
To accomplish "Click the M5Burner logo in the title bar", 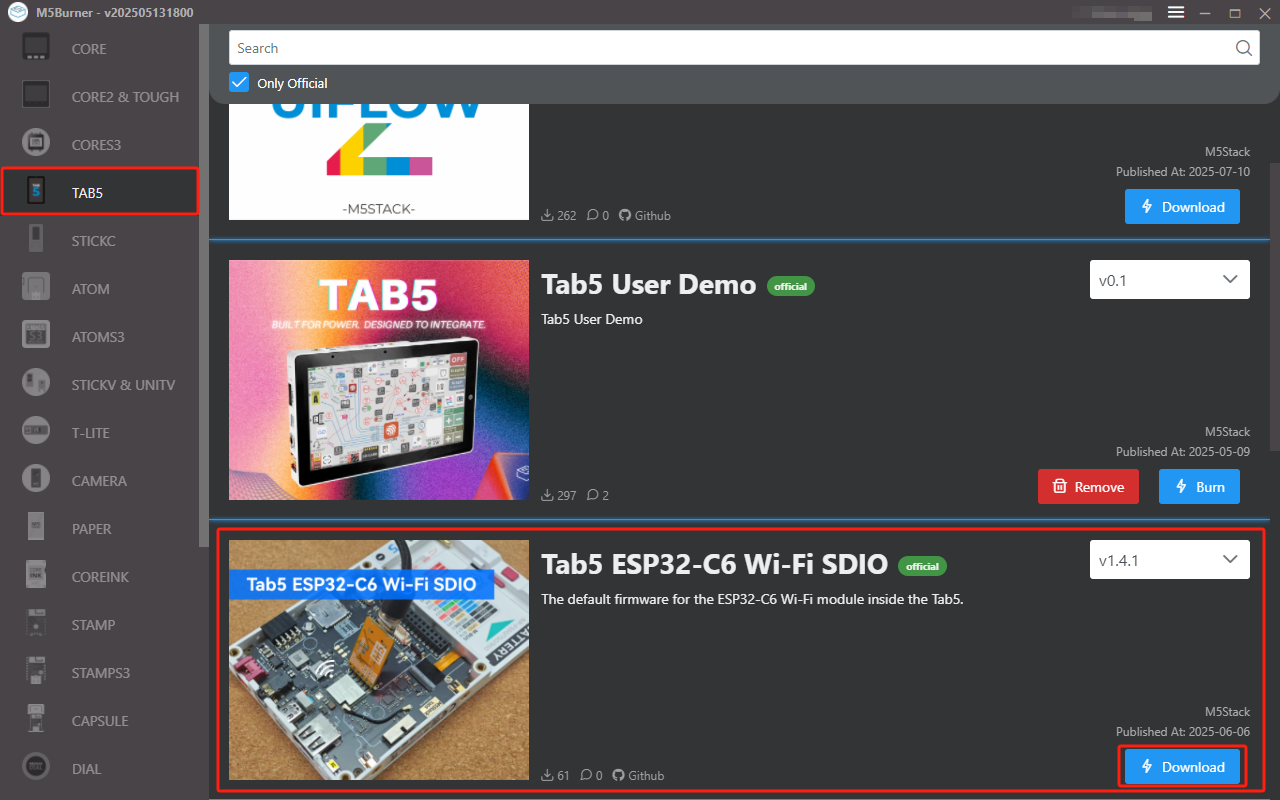I will coord(17,12).
